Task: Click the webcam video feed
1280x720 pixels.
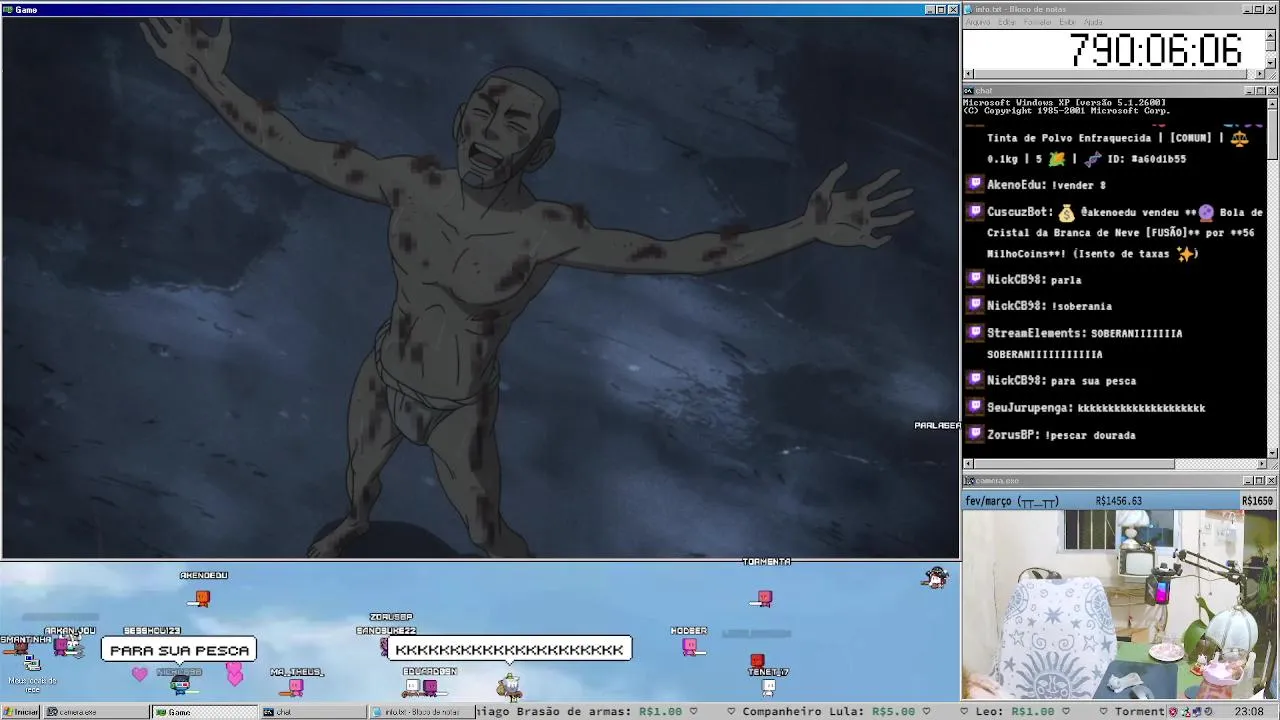Action: 1120,605
